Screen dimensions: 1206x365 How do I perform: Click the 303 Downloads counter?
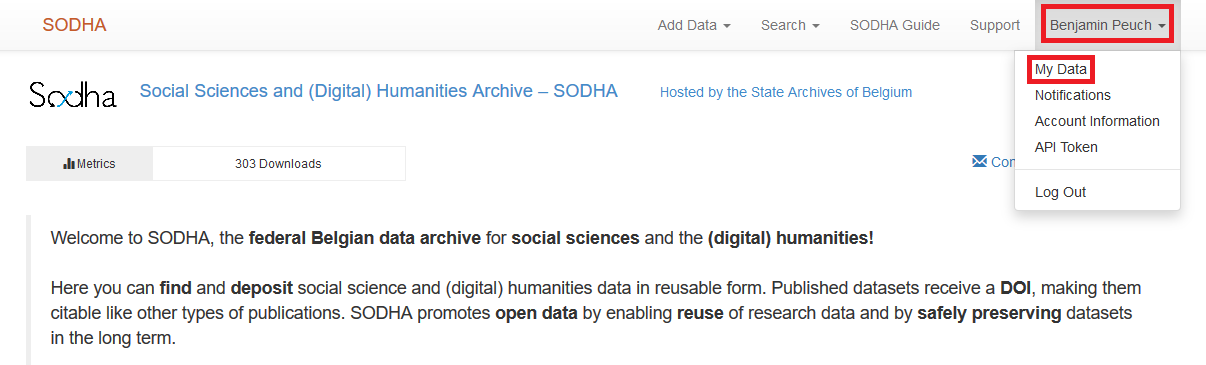pyautogui.click(x=278, y=164)
